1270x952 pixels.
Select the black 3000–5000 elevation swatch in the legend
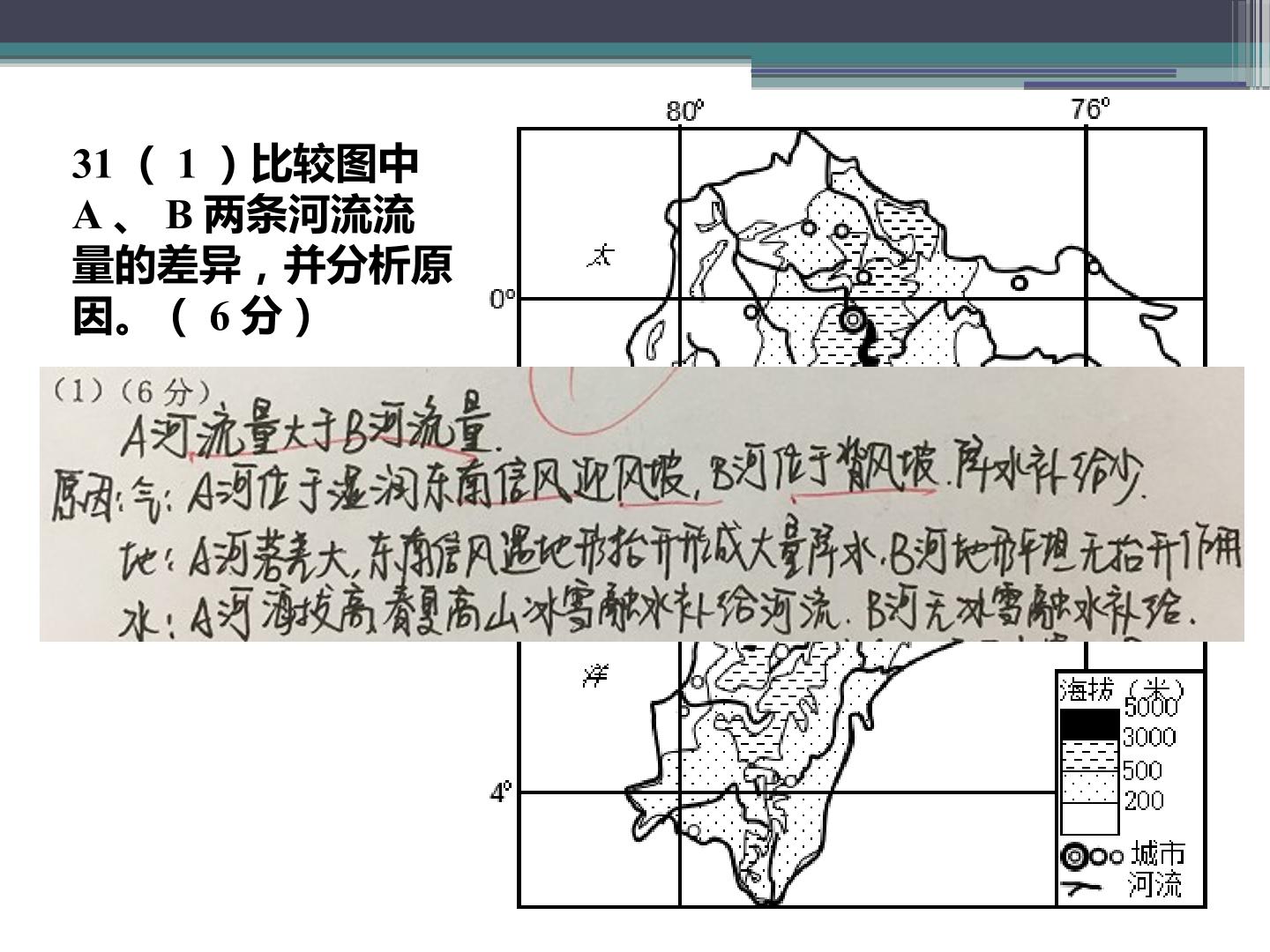click(1089, 725)
